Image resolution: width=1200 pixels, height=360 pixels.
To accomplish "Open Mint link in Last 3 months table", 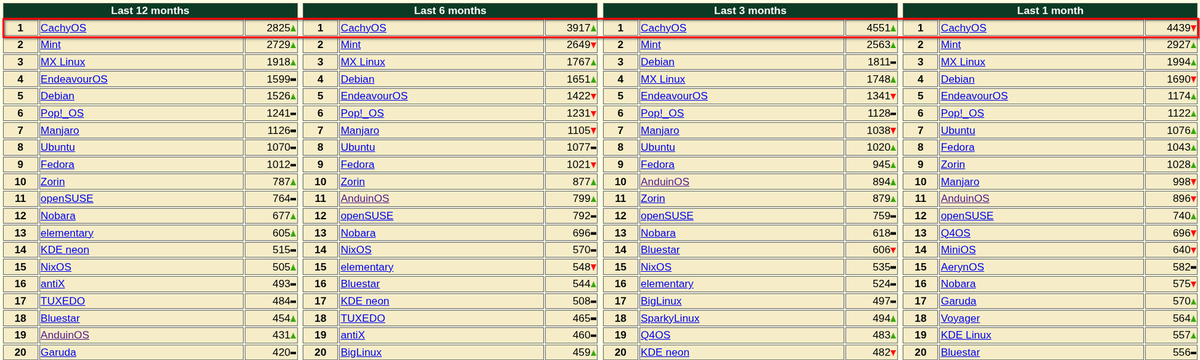I will [651, 45].
